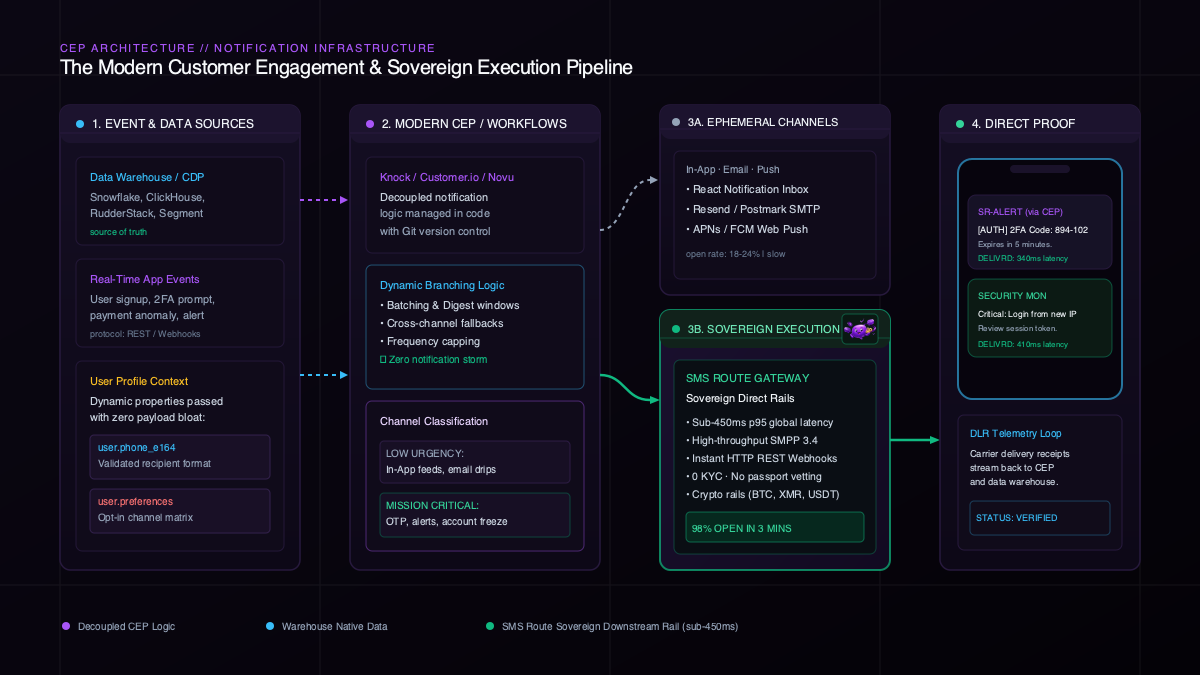Click the user.phone_e164 property box

point(180,456)
